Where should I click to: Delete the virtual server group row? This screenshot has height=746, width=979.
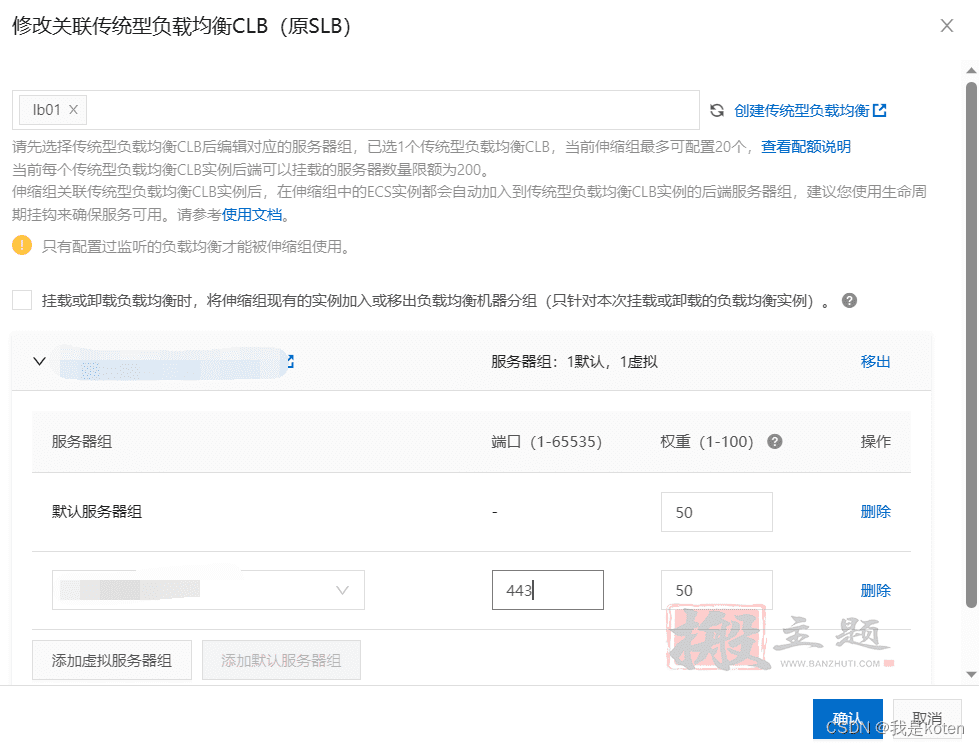[x=875, y=590]
